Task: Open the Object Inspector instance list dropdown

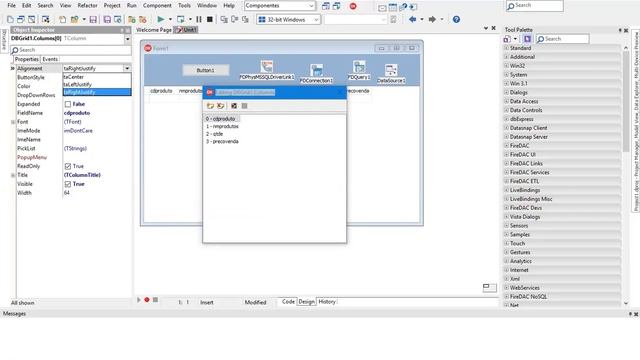Action: [x=127, y=39]
